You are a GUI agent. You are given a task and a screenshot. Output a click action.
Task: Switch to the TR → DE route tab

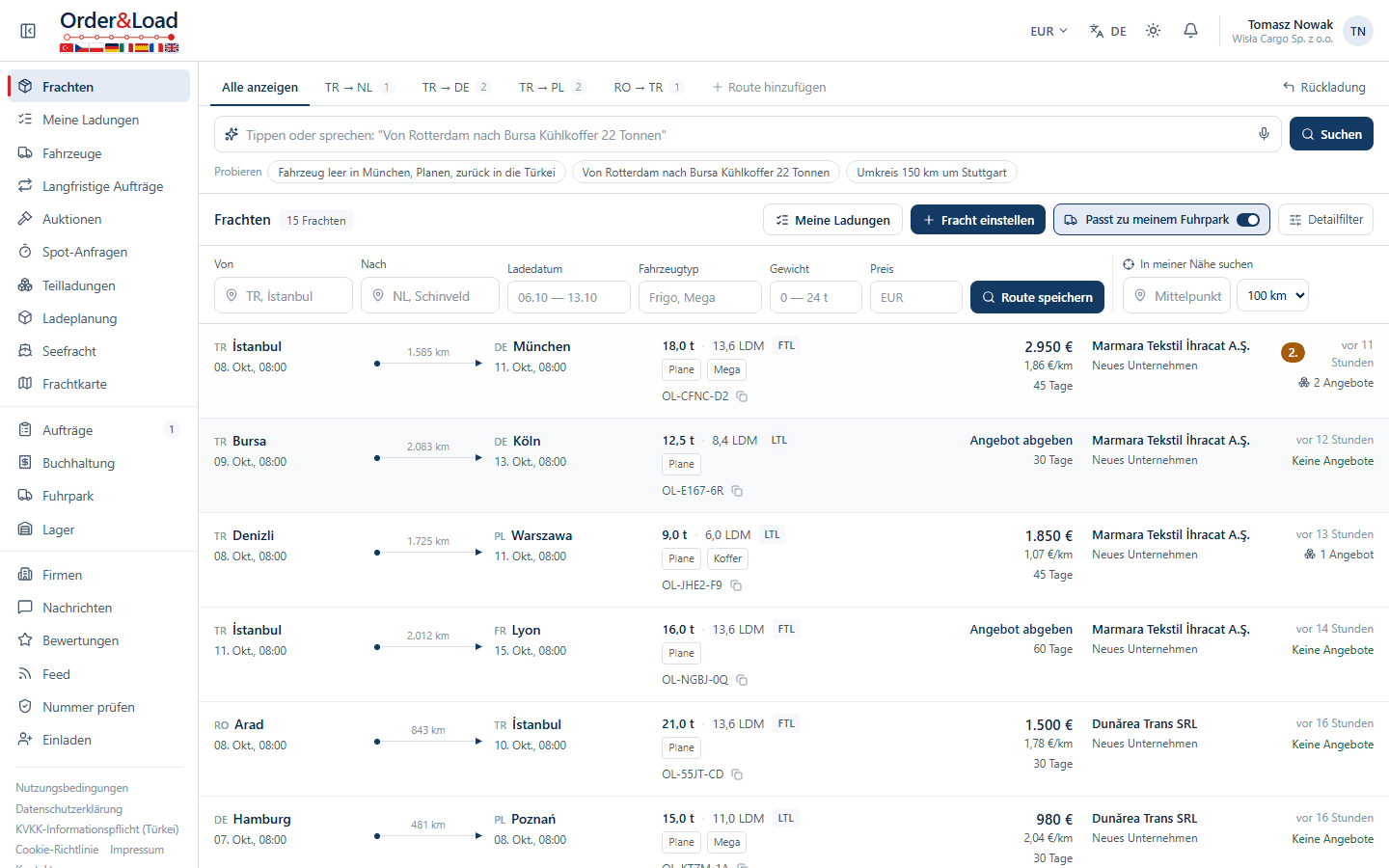455,87
